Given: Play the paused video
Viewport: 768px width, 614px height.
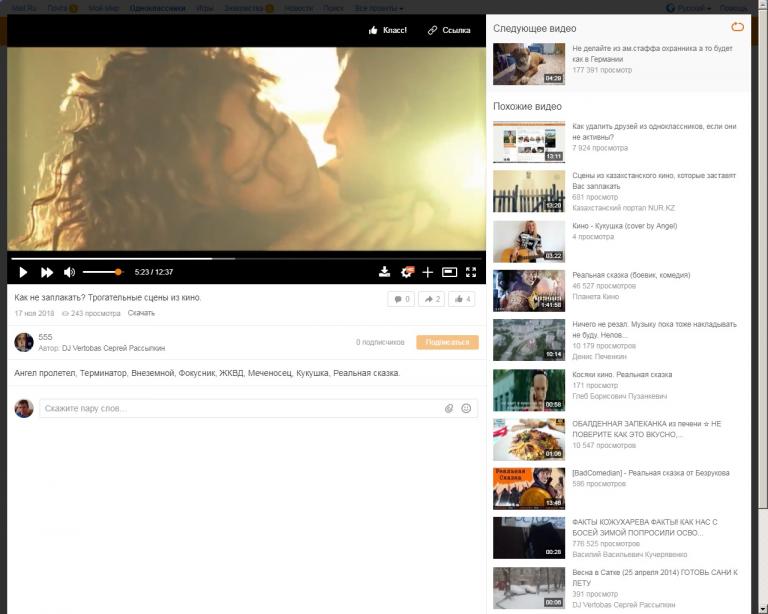Looking at the screenshot, I should 23,272.
